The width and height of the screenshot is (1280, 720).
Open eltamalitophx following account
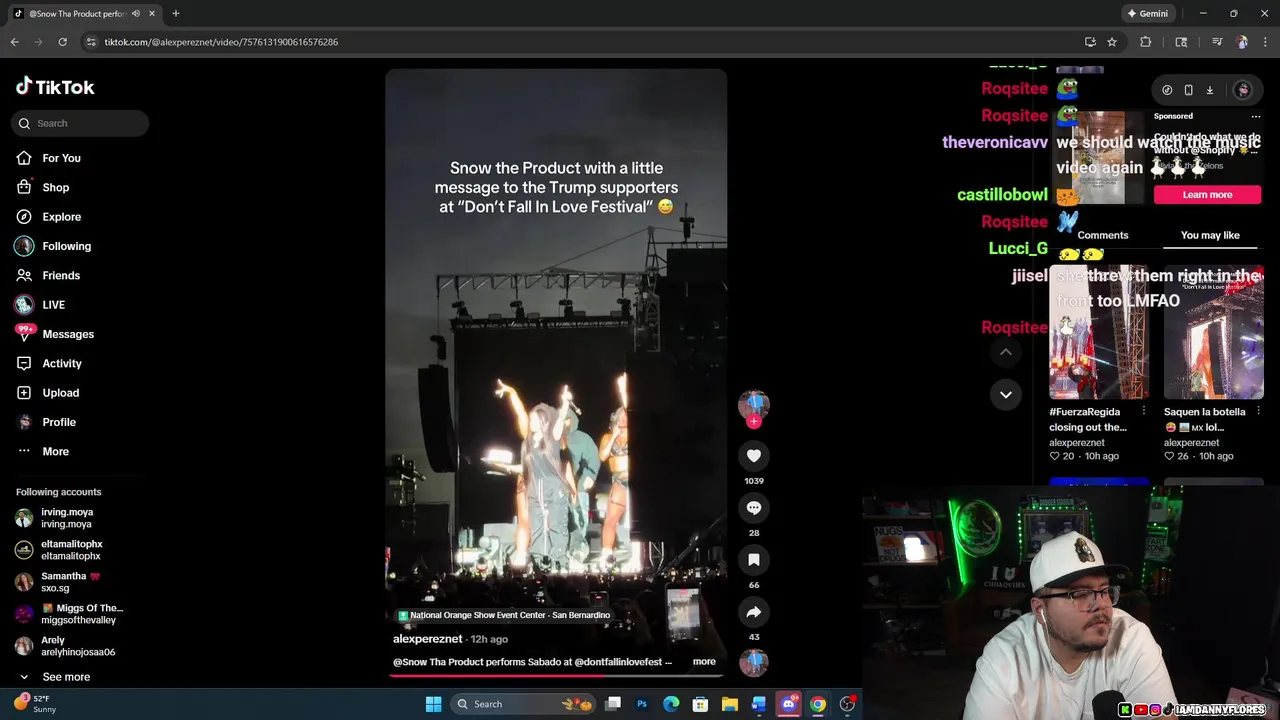pos(59,550)
